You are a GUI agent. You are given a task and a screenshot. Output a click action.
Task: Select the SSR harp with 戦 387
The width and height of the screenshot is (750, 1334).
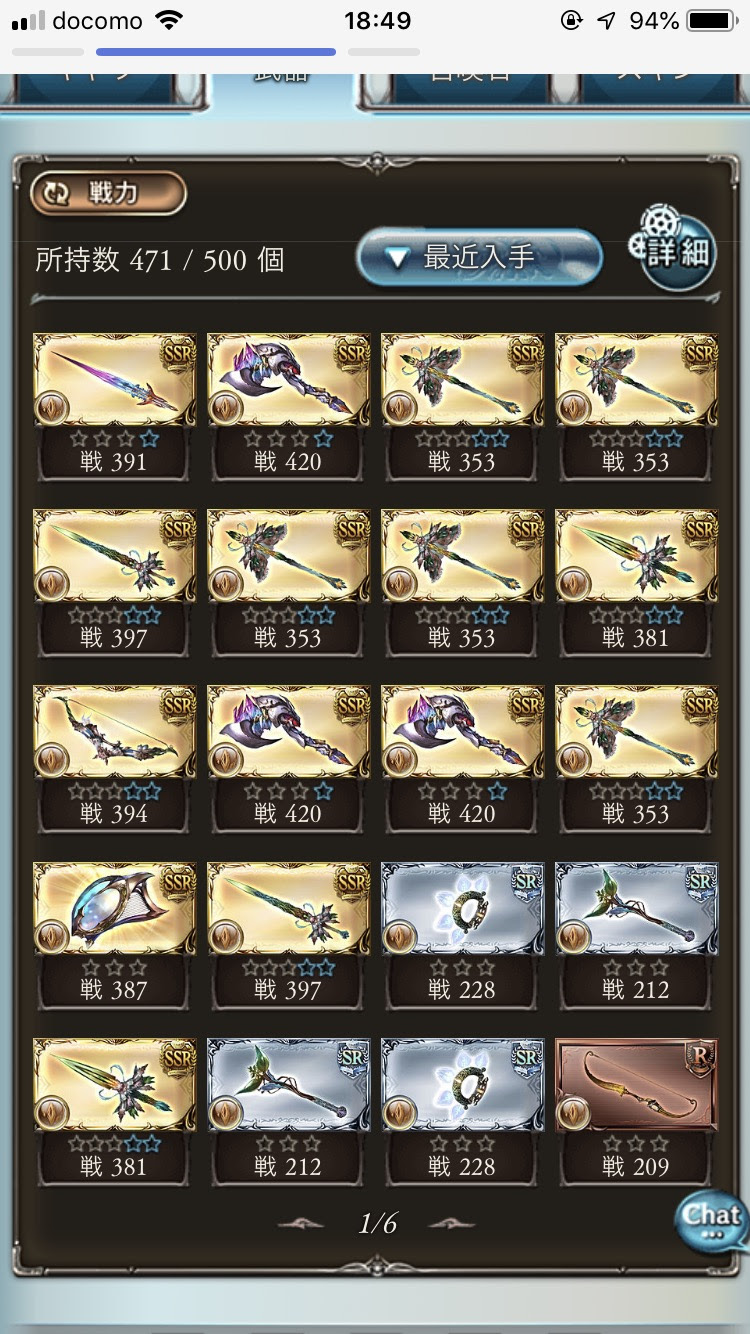[x=114, y=935]
